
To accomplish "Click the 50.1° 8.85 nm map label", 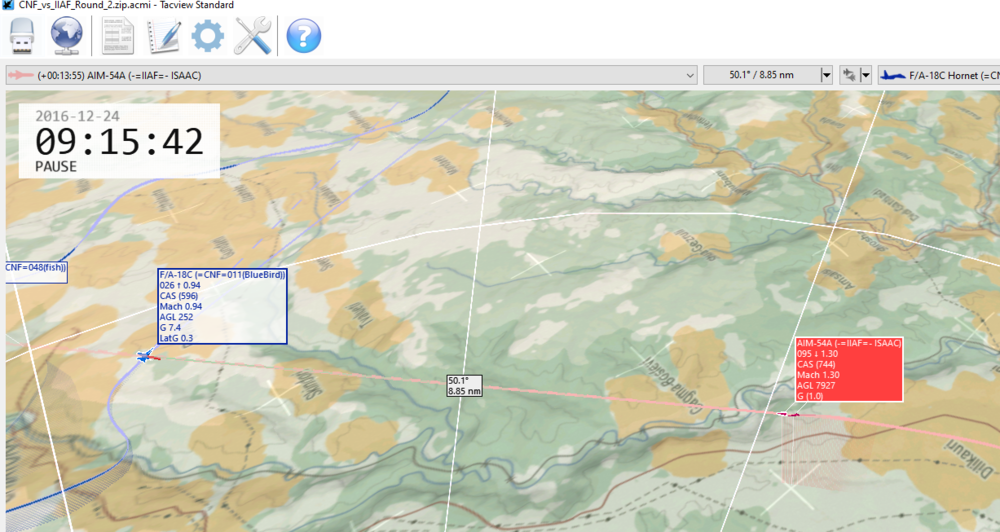I will pos(464,386).
